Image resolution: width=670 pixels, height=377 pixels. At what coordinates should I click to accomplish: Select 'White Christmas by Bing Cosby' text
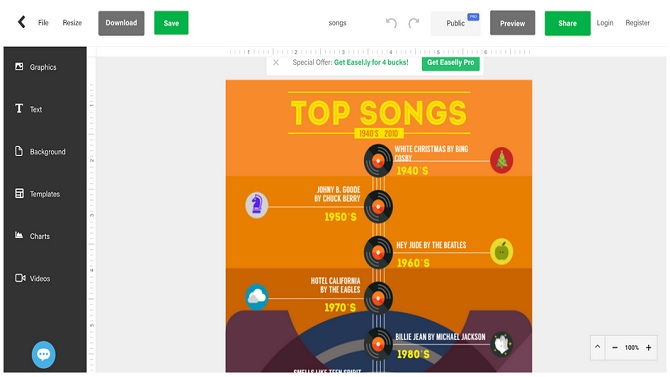[x=431, y=153]
